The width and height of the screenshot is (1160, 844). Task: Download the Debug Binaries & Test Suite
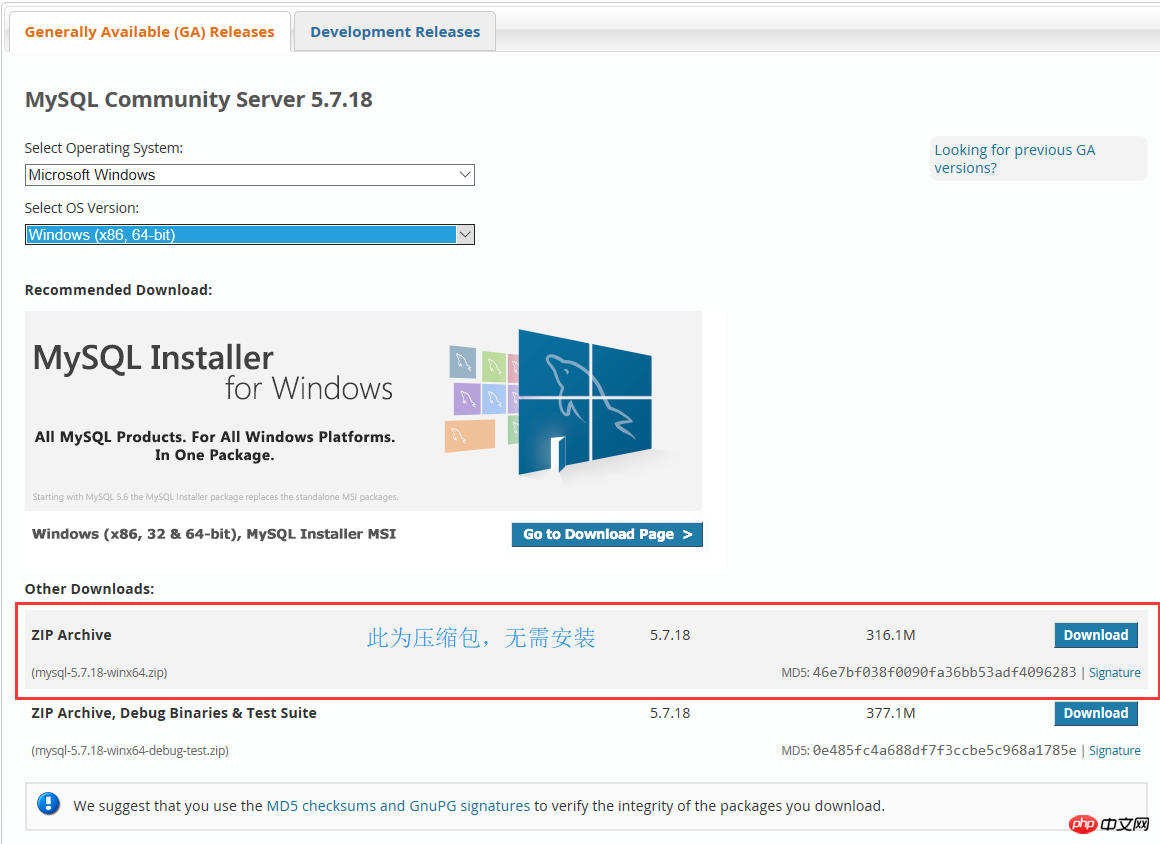click(x=1095, y=713)
